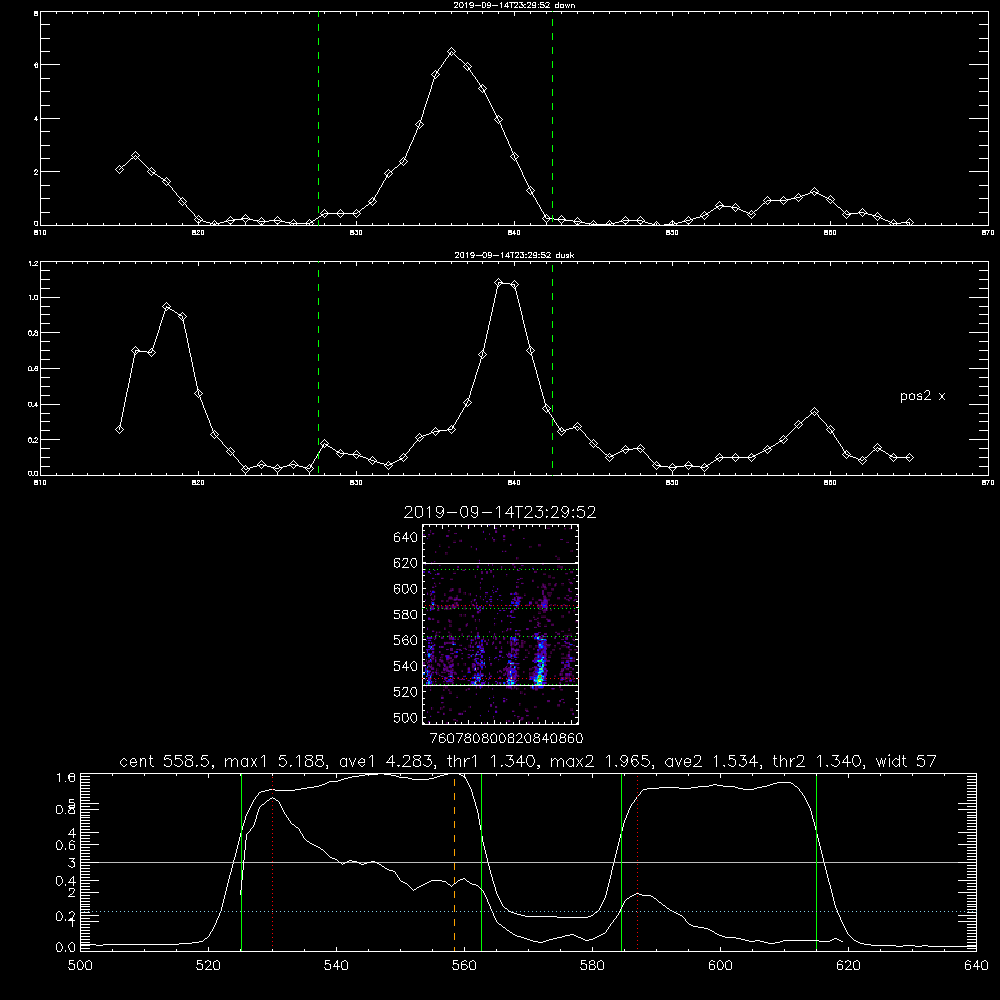
Task: Click the '640' x-axis label of bottom plot
Action: coord(976,966)
